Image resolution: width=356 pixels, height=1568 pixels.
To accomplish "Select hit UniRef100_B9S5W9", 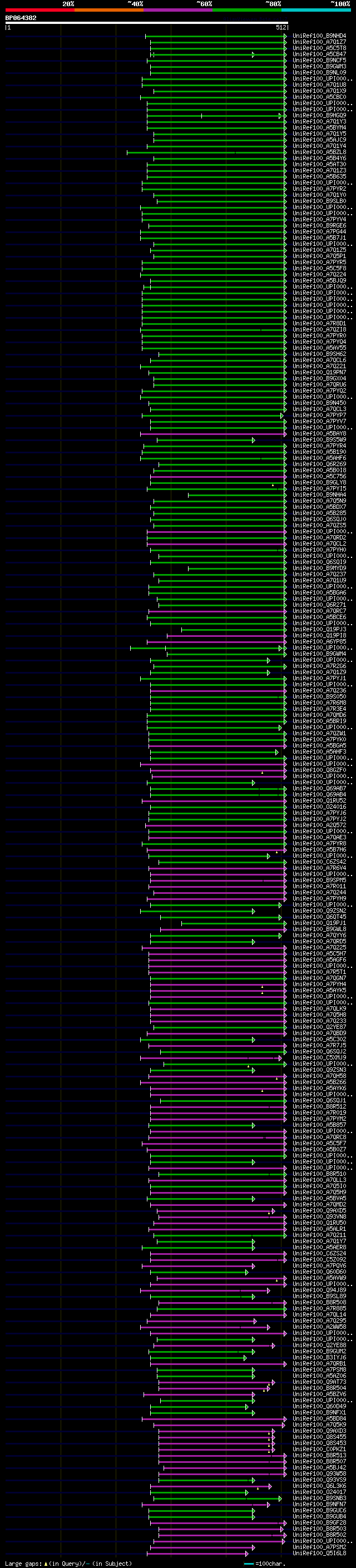I will tap(319, 440).
